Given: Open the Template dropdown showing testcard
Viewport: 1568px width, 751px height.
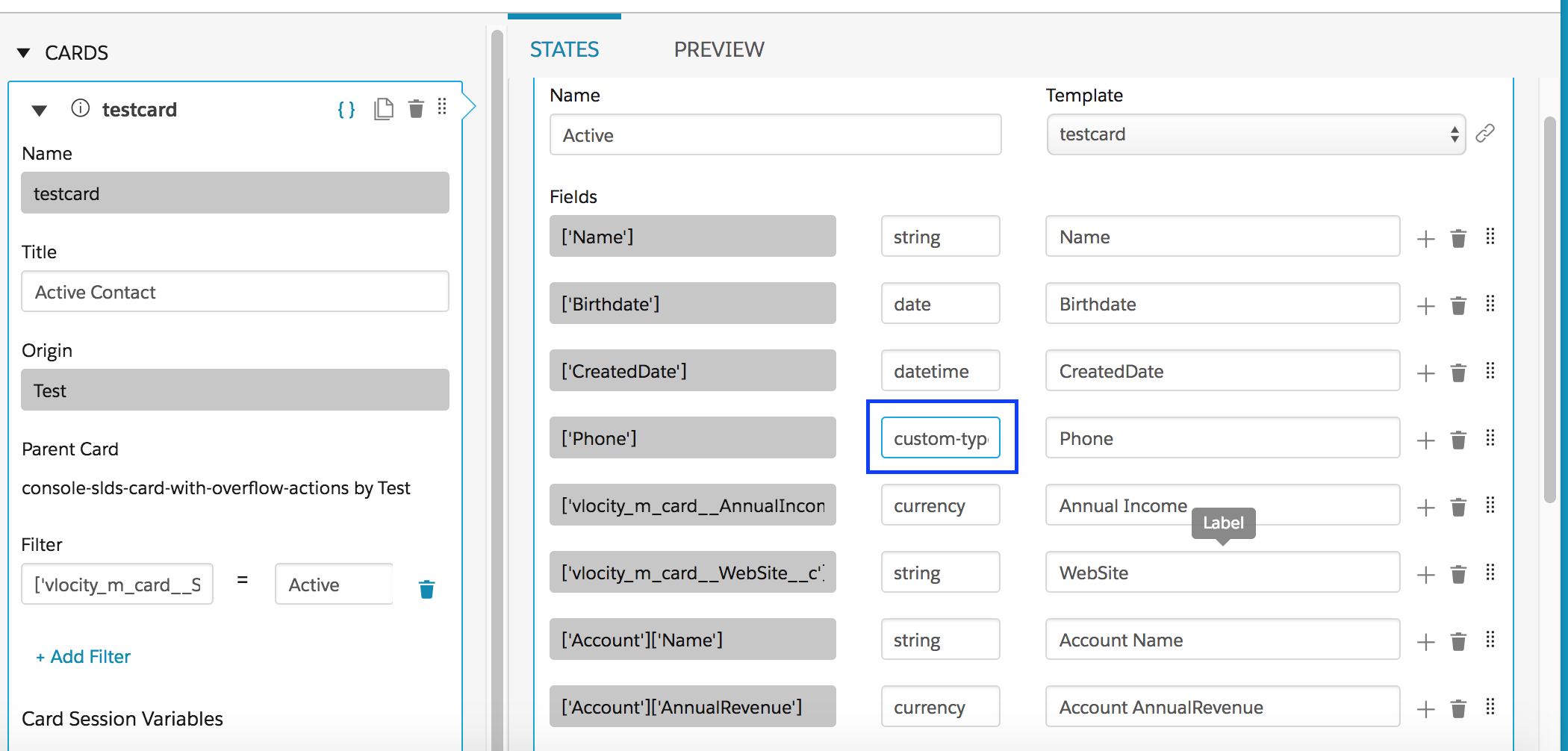Looking at the screenshot, I should (x=1256, y=134).
